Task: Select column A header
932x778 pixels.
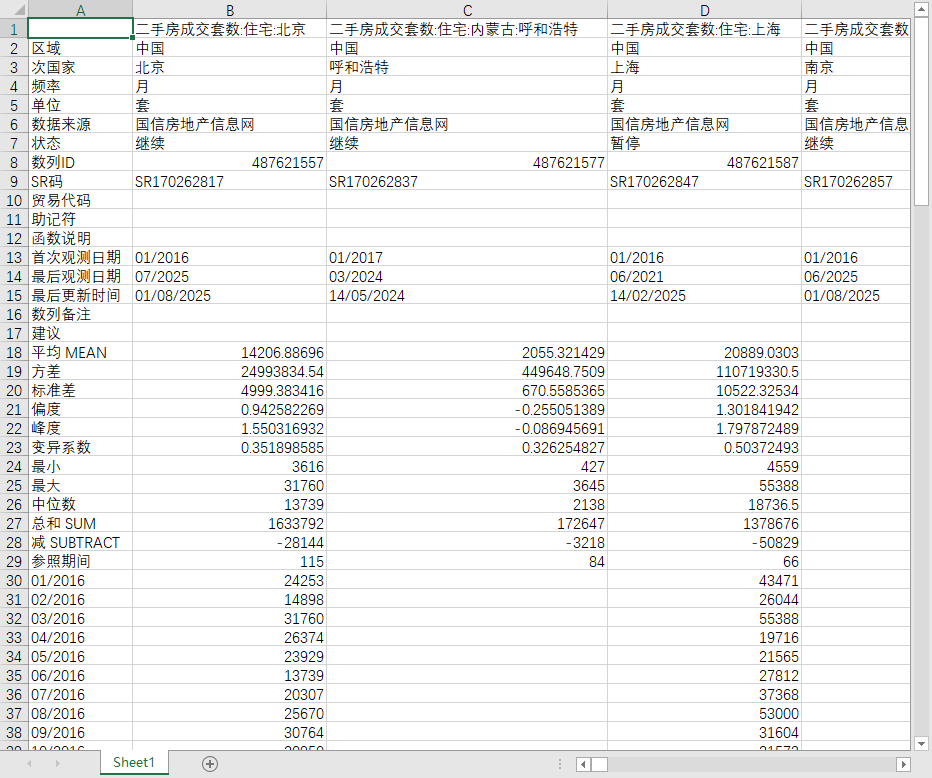Action: pos(80,10)
